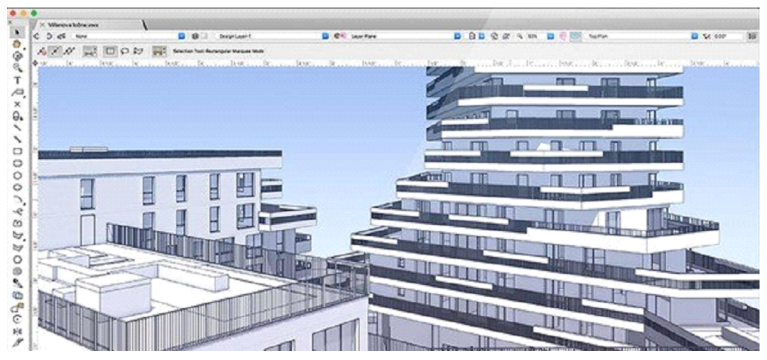Open the Design Layer dropdown
This screenshot has width=767, height=360.
[272, 36]
